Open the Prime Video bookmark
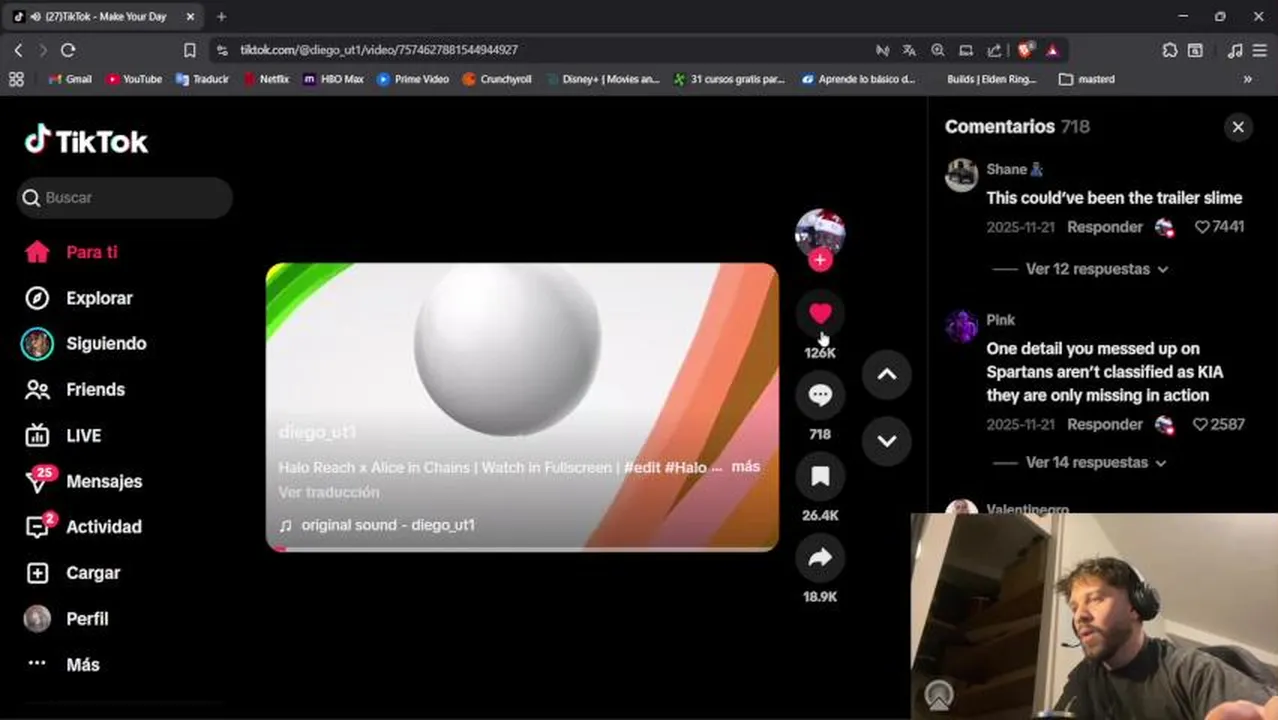Image resolution: width=1278 pixels, height=720 pixels. [413, 79]
